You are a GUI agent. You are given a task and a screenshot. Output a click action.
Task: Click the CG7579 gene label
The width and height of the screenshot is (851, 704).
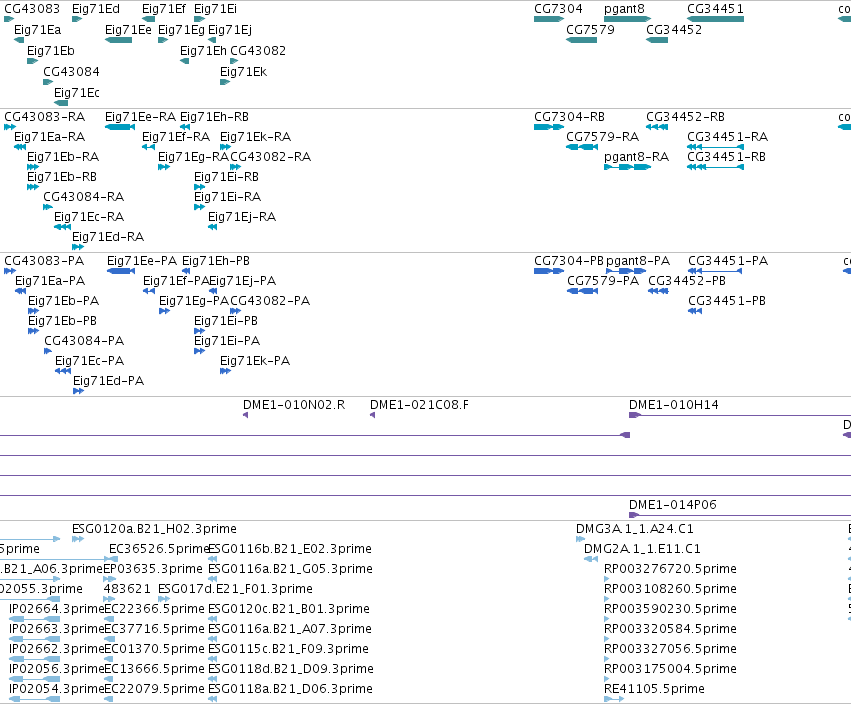(590, 30)
